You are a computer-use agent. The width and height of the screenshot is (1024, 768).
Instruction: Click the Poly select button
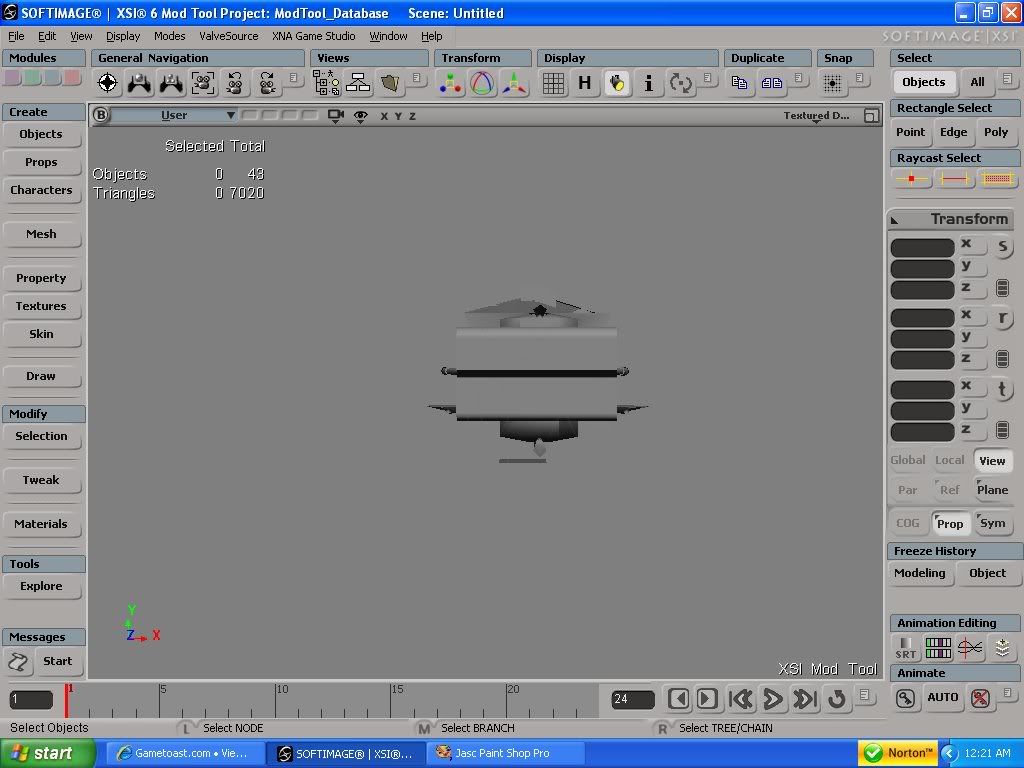[996, 132]
